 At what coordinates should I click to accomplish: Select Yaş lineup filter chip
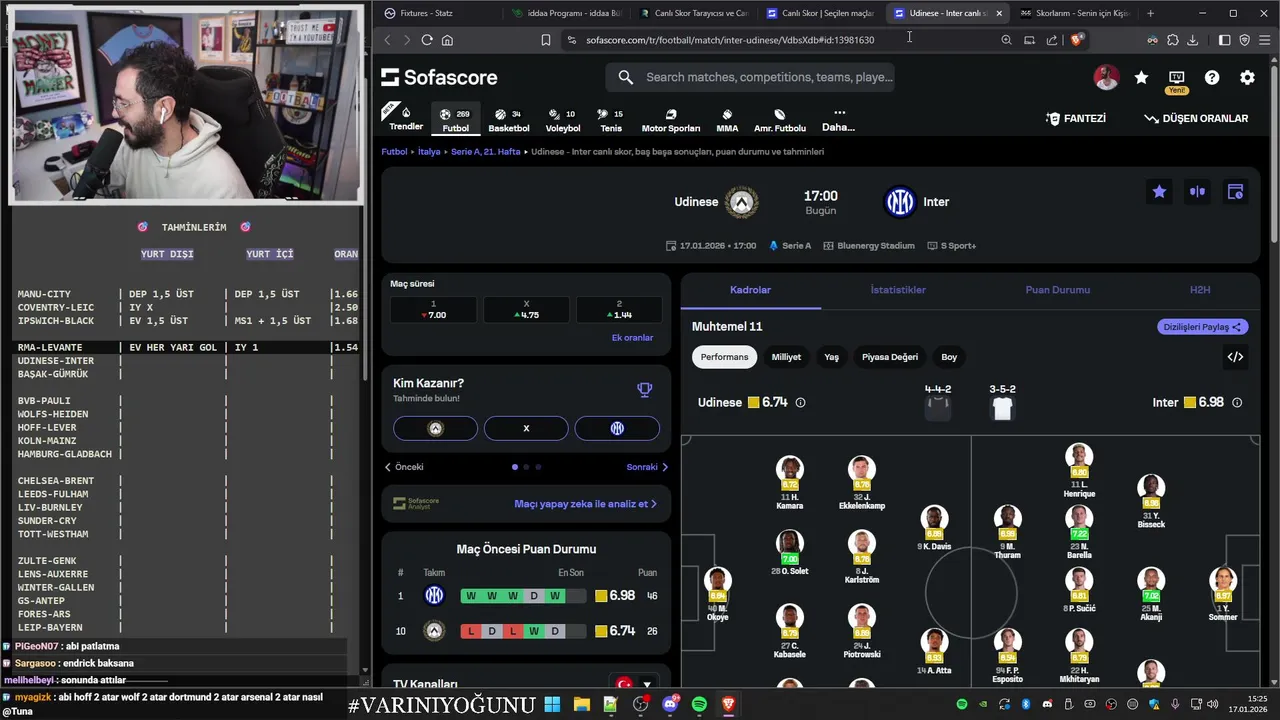pos(831,357)
